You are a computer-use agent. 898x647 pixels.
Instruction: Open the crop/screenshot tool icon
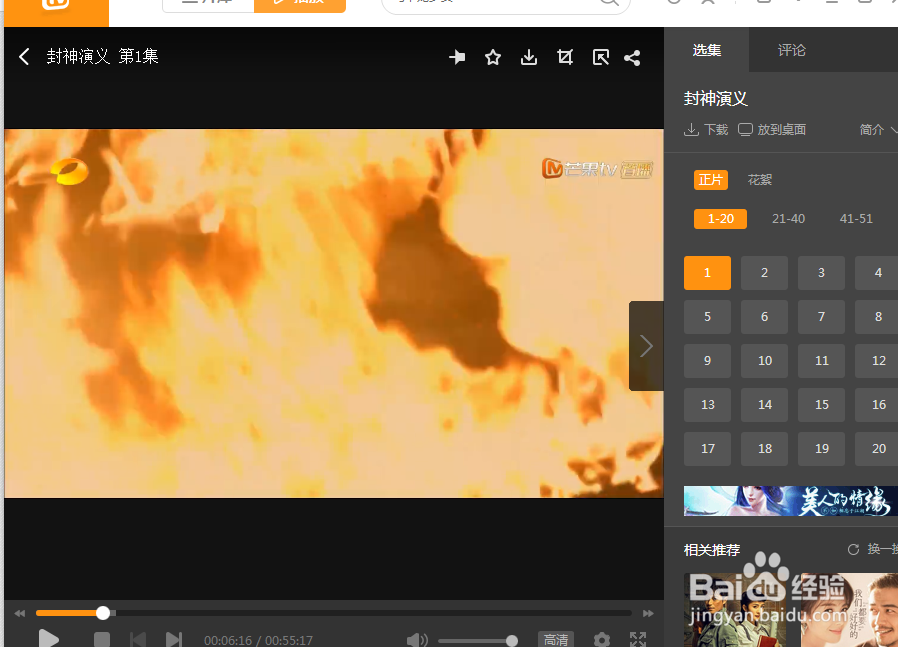pos(565,57)
